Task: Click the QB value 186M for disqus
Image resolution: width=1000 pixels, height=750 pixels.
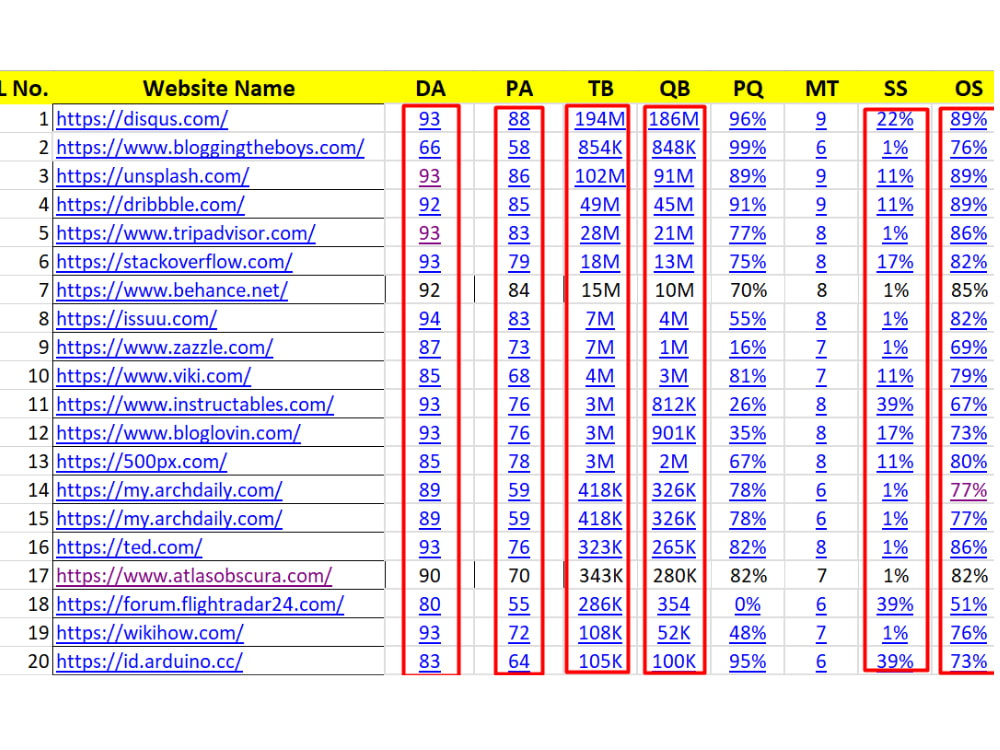Action: (674, 119)
